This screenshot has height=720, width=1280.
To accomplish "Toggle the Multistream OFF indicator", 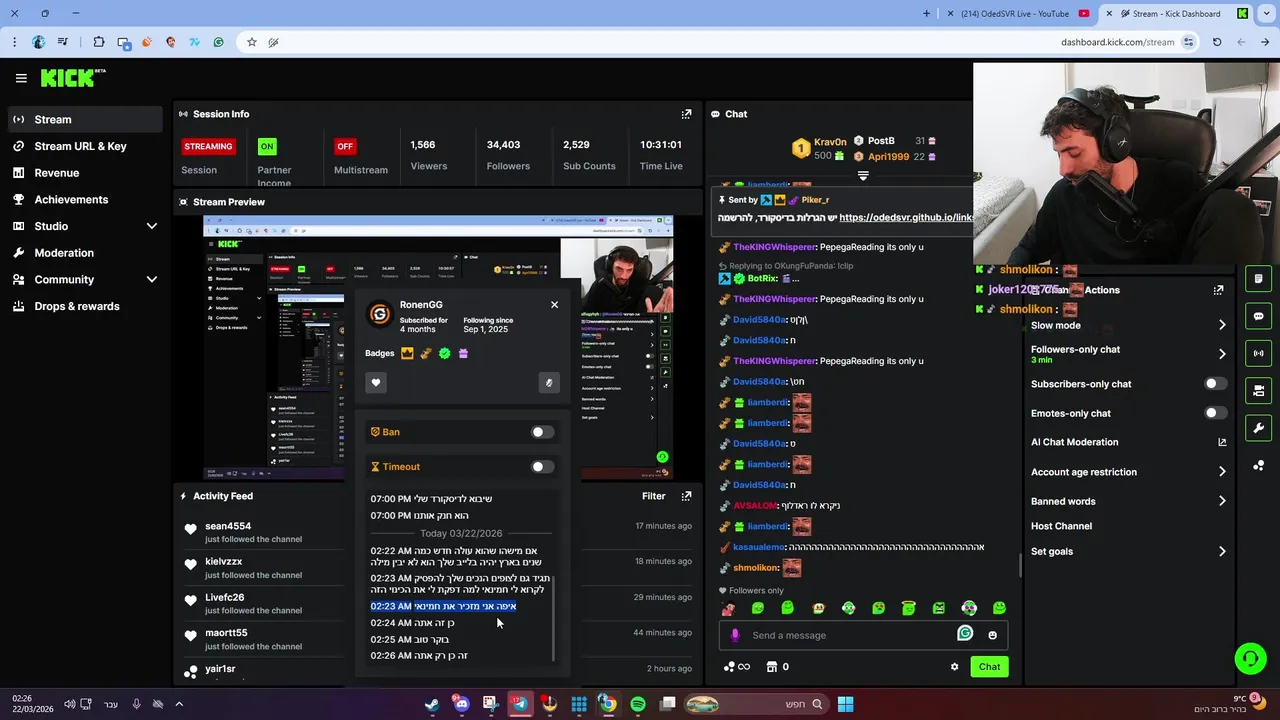I will pos(345,146).
